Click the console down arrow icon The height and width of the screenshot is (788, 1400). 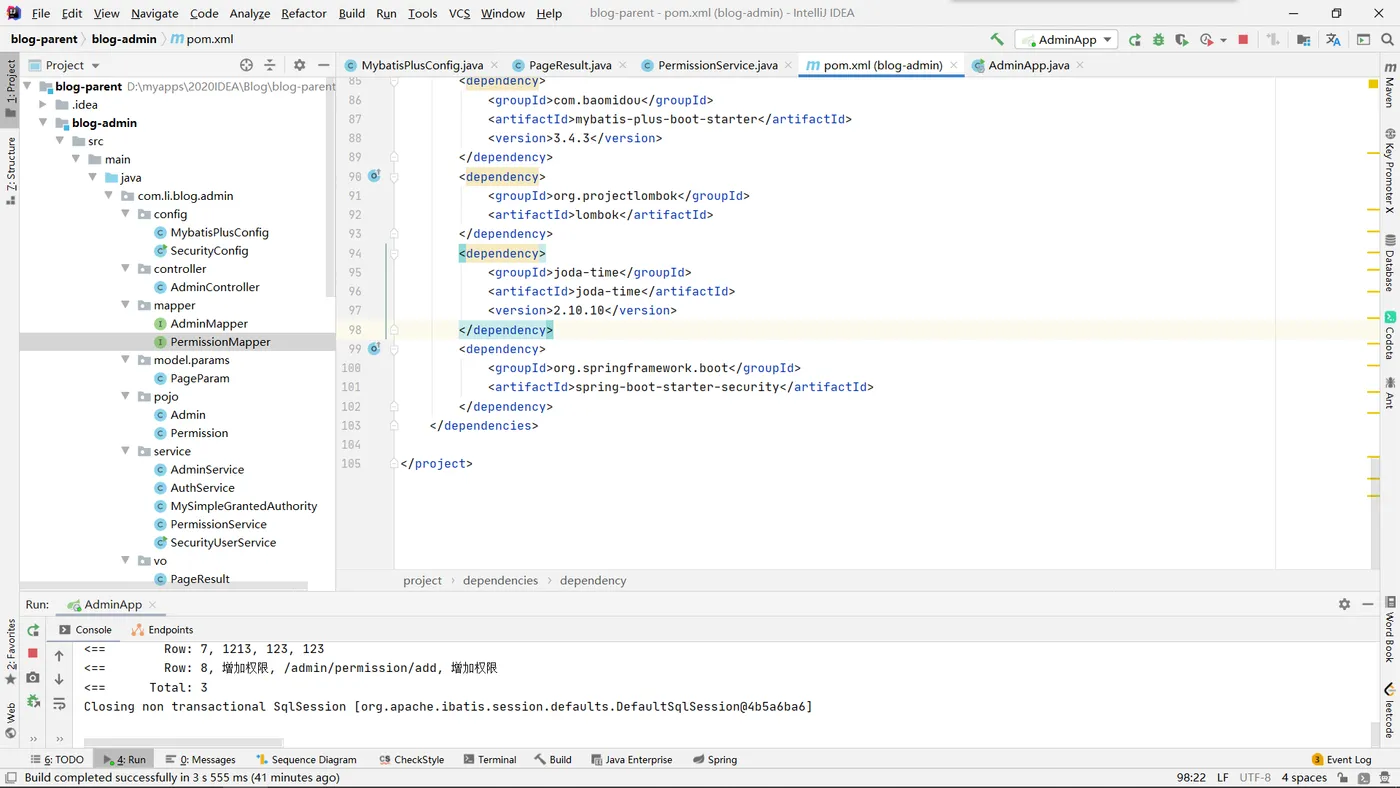pos(59,680)
